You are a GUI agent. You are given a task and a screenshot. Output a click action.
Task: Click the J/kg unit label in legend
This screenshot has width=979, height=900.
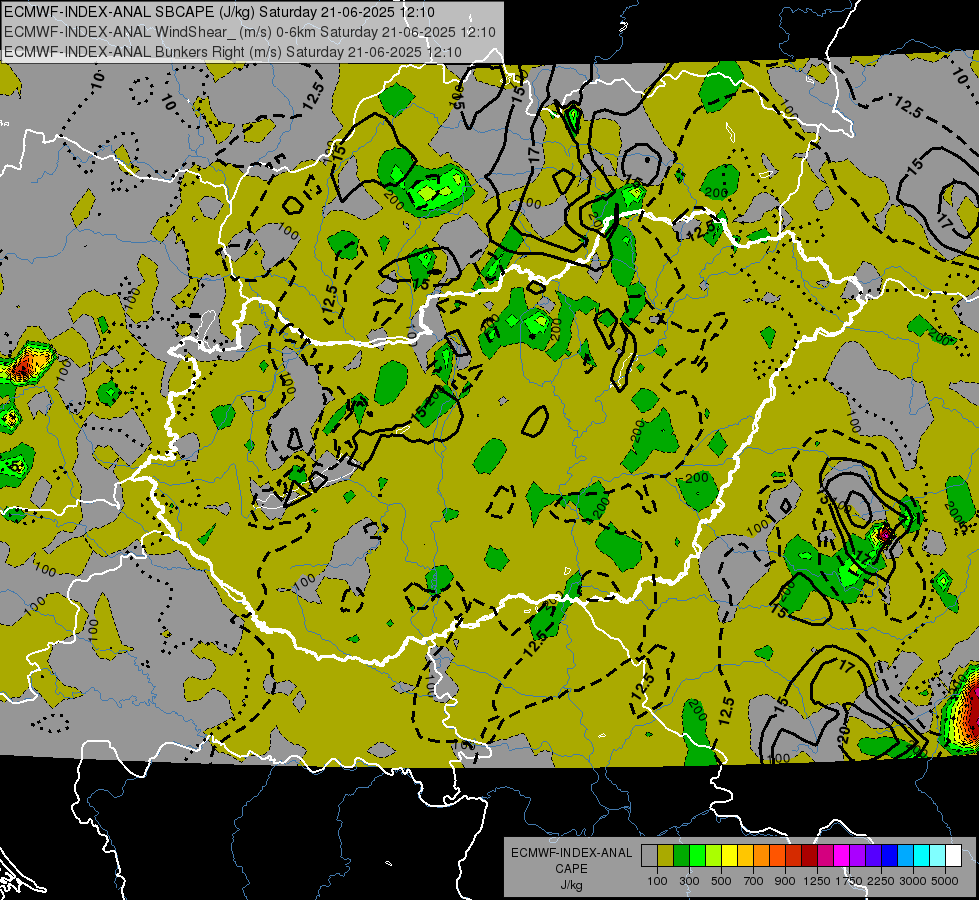click(x=571, y=885)
